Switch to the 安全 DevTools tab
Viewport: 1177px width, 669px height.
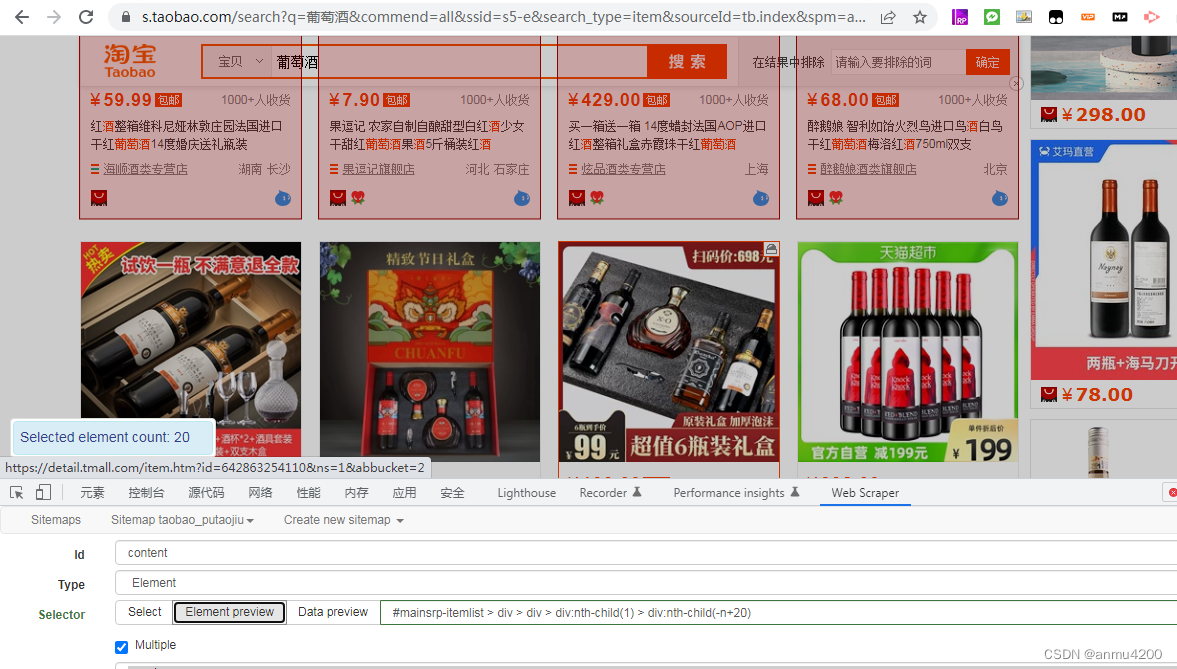coord(452,493)
